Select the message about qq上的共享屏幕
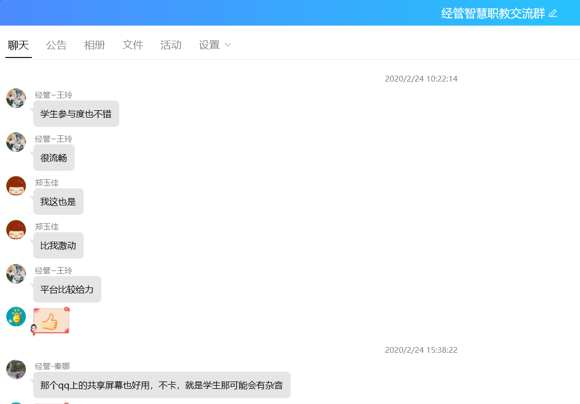 coord(162,385)
